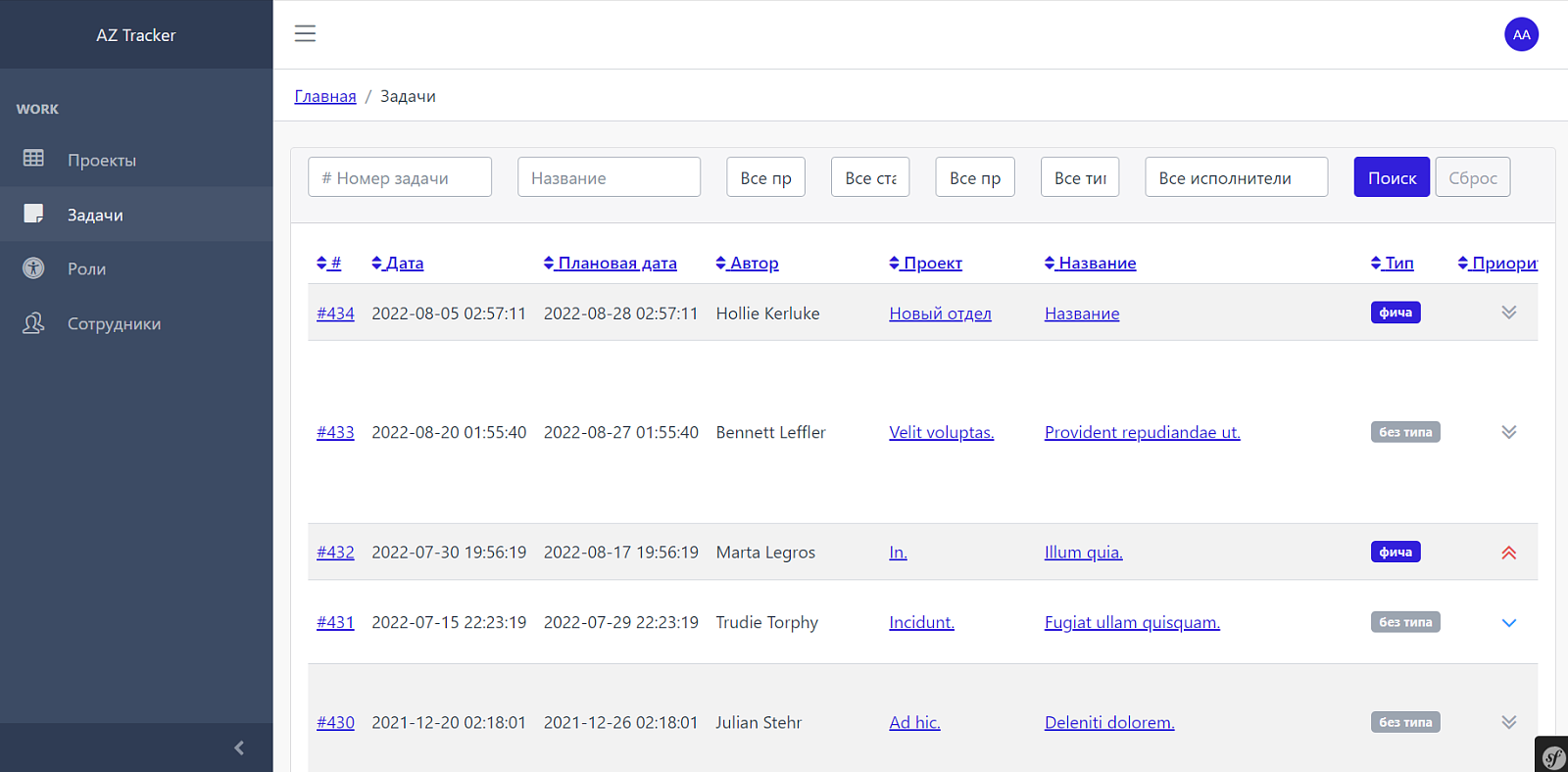Screen dimensions: 1568x772
Task: Focus the Название filter input field
Action: point(609,177)
